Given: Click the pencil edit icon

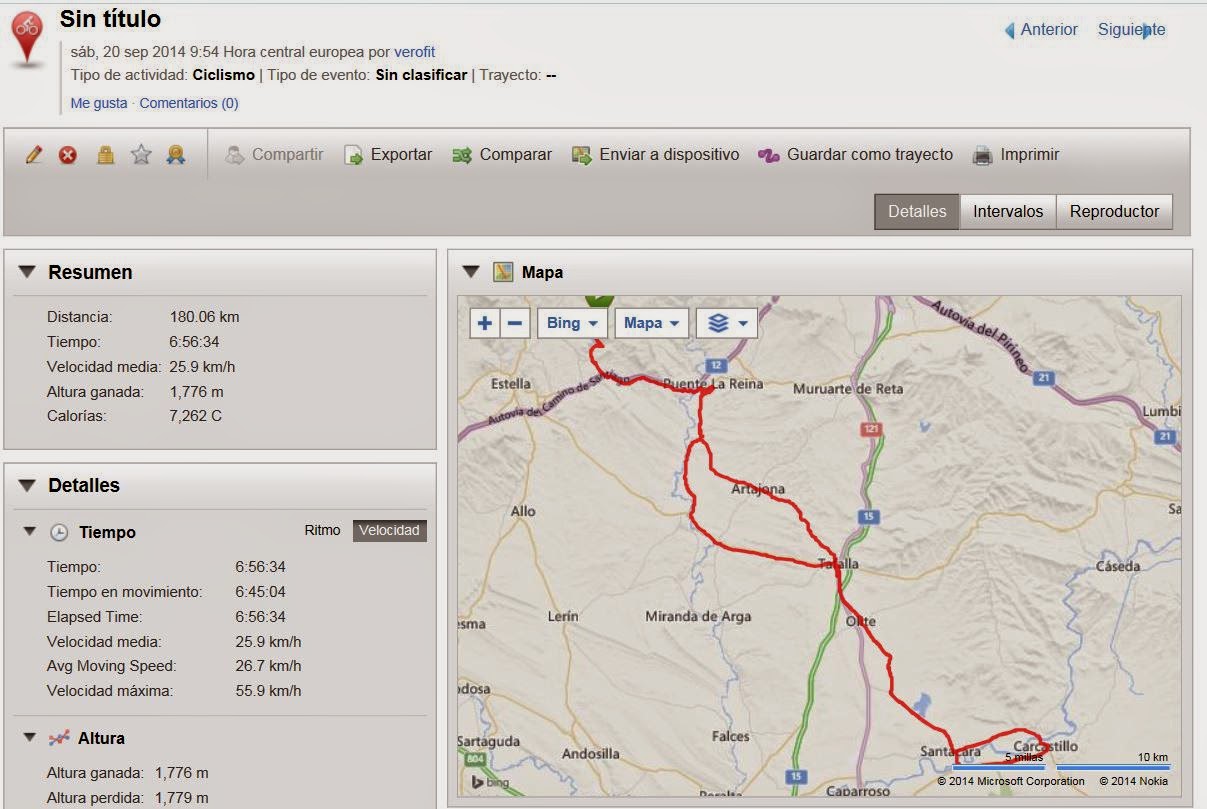Looking at the screenshot, I should pos(34,155).
